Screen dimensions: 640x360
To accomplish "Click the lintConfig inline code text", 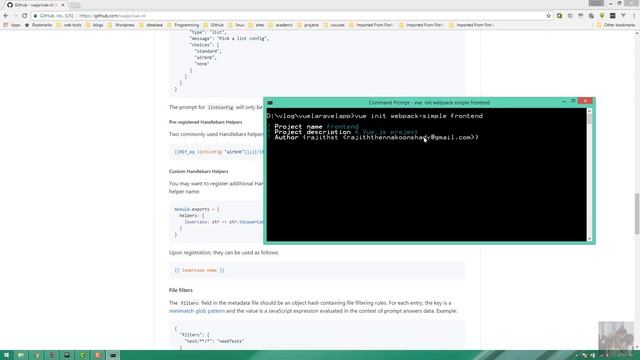I will 220,107.
